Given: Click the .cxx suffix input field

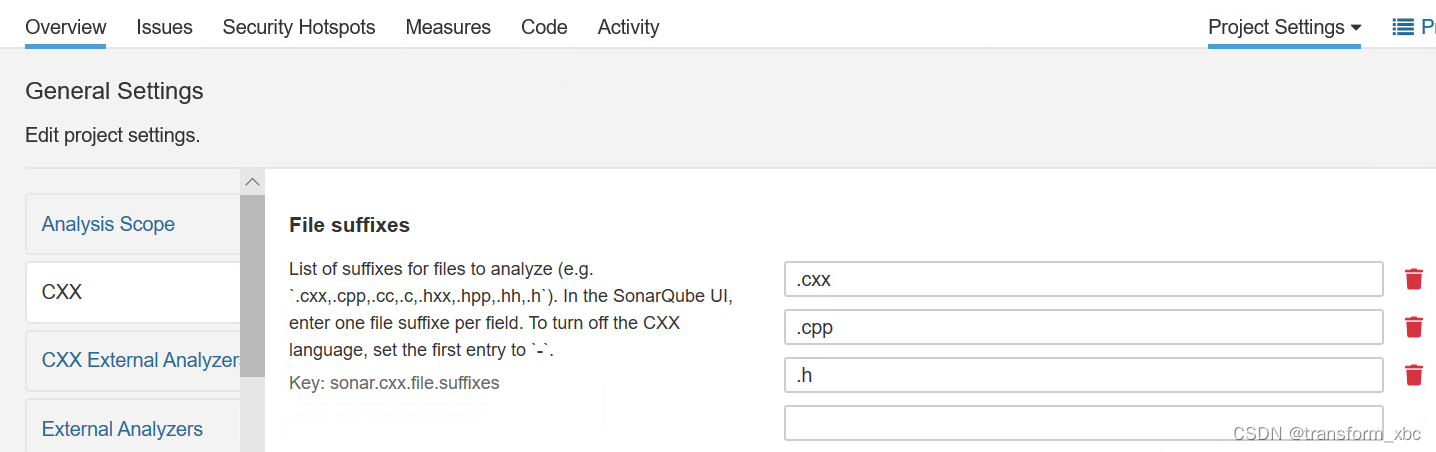Looking at the screenshot, I should coord(1083,279).
